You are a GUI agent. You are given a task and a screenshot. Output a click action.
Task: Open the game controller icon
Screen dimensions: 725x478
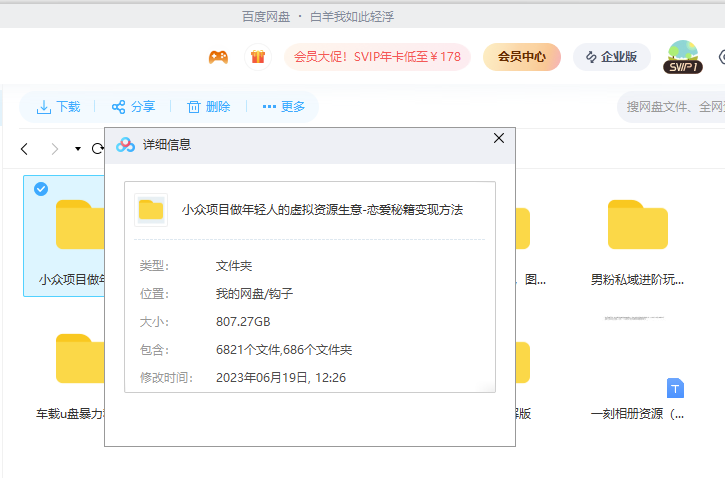pyautogui.click(x=218, y=57)
